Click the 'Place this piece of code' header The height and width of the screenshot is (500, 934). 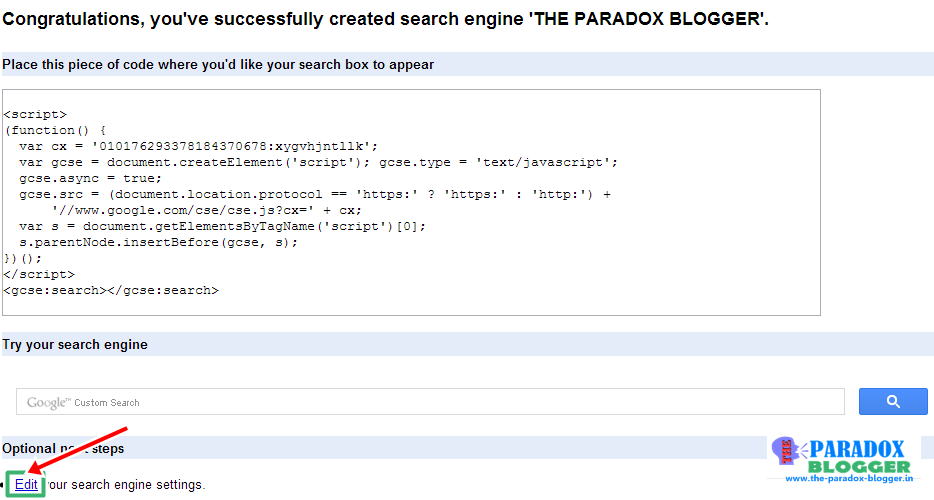click(218, 64)
